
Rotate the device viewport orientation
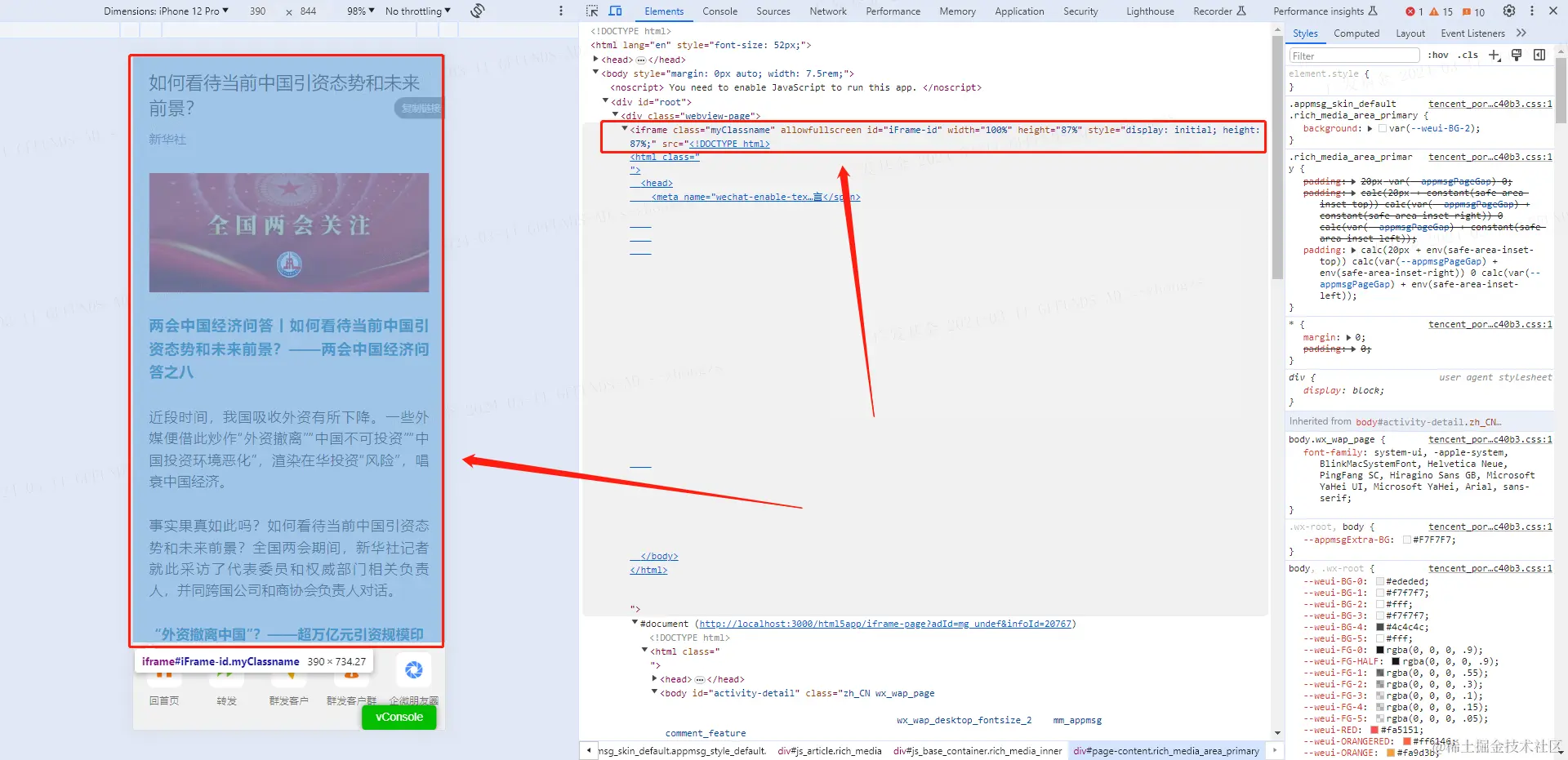(478, 11)
